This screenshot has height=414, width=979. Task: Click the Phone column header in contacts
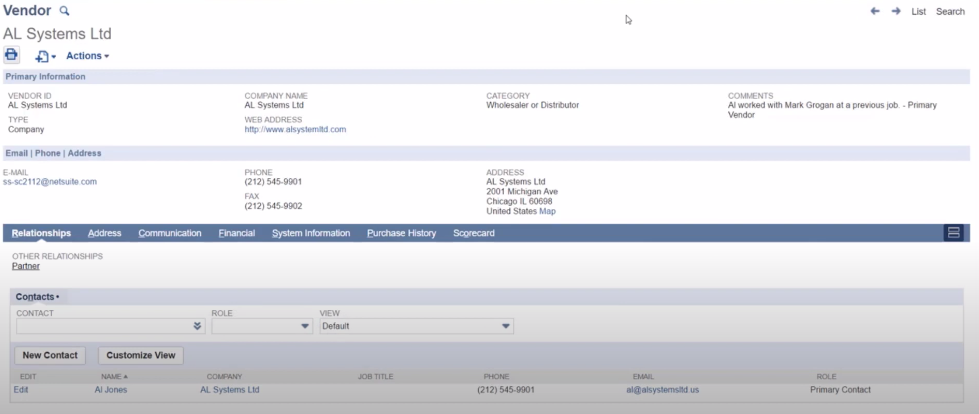[x=496, y=377]
